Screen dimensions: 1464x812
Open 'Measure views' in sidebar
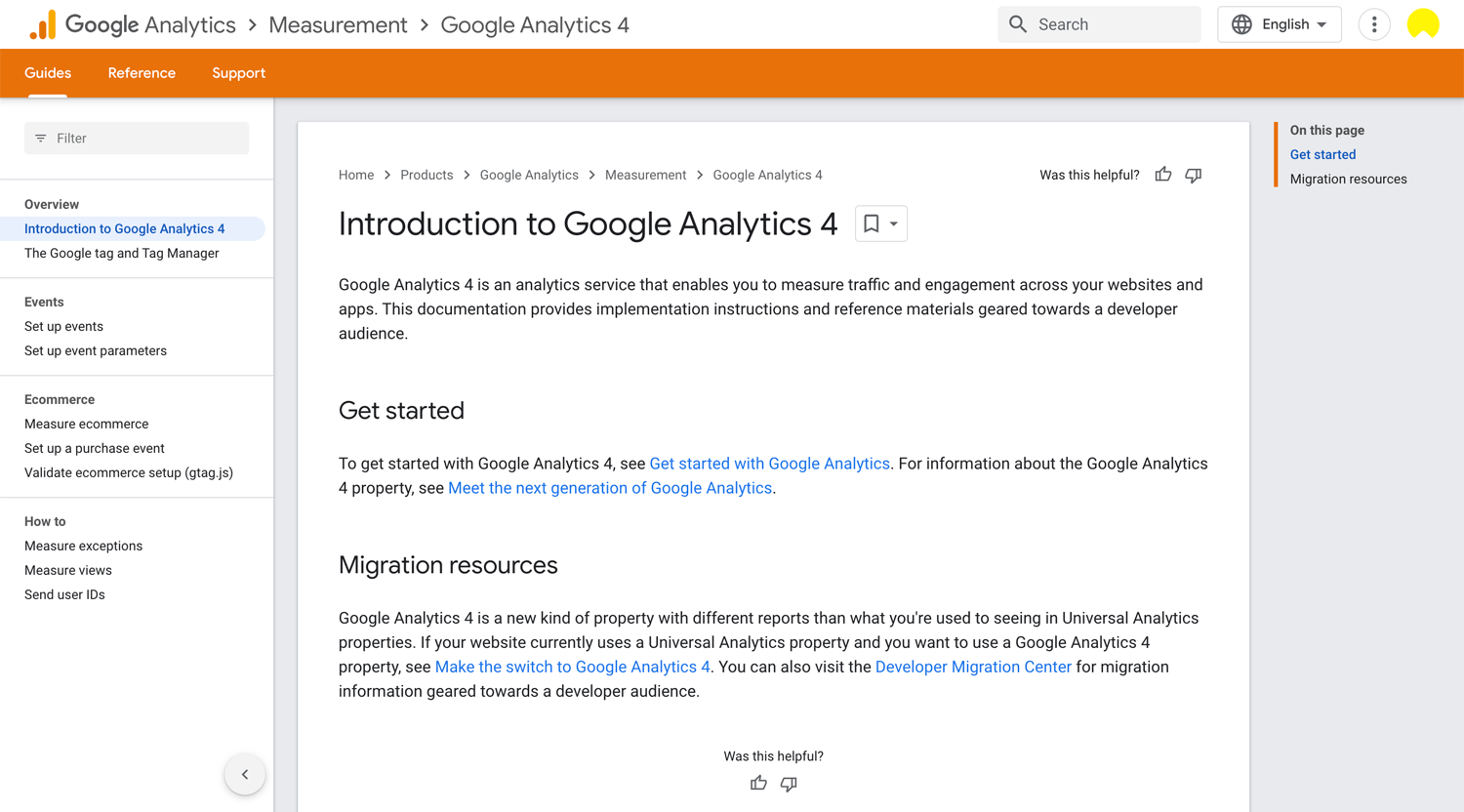pos(68,570)
